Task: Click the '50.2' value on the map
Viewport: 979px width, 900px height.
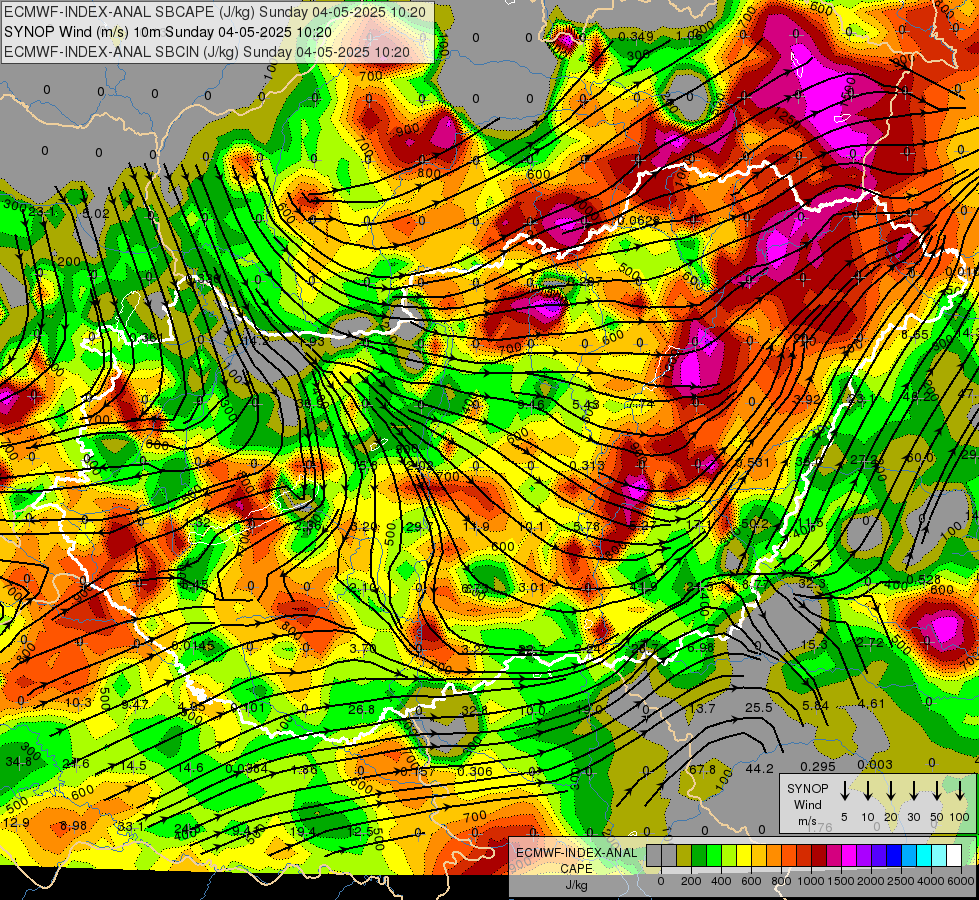Action: [755, 523]
